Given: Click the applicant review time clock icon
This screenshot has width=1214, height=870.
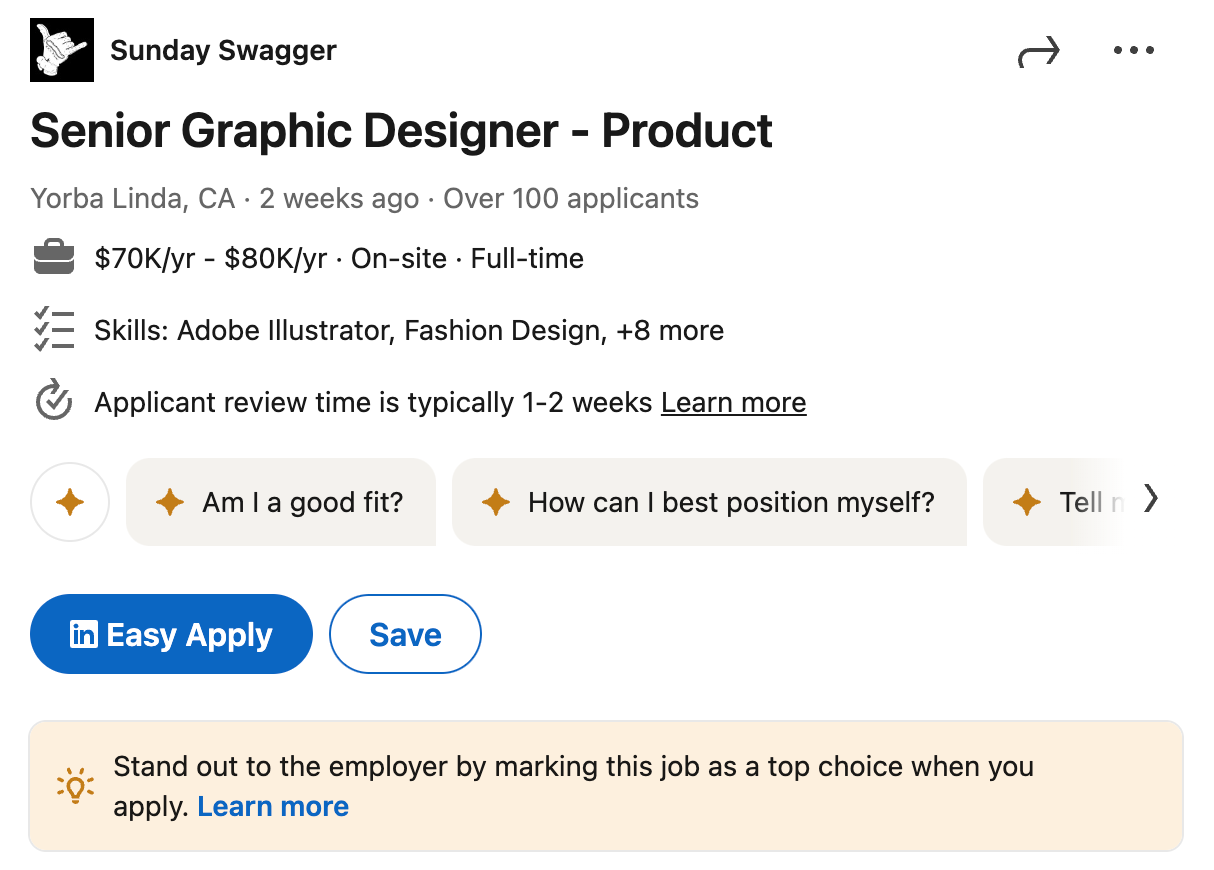Looking at the screenshot, I should (53, 401).
